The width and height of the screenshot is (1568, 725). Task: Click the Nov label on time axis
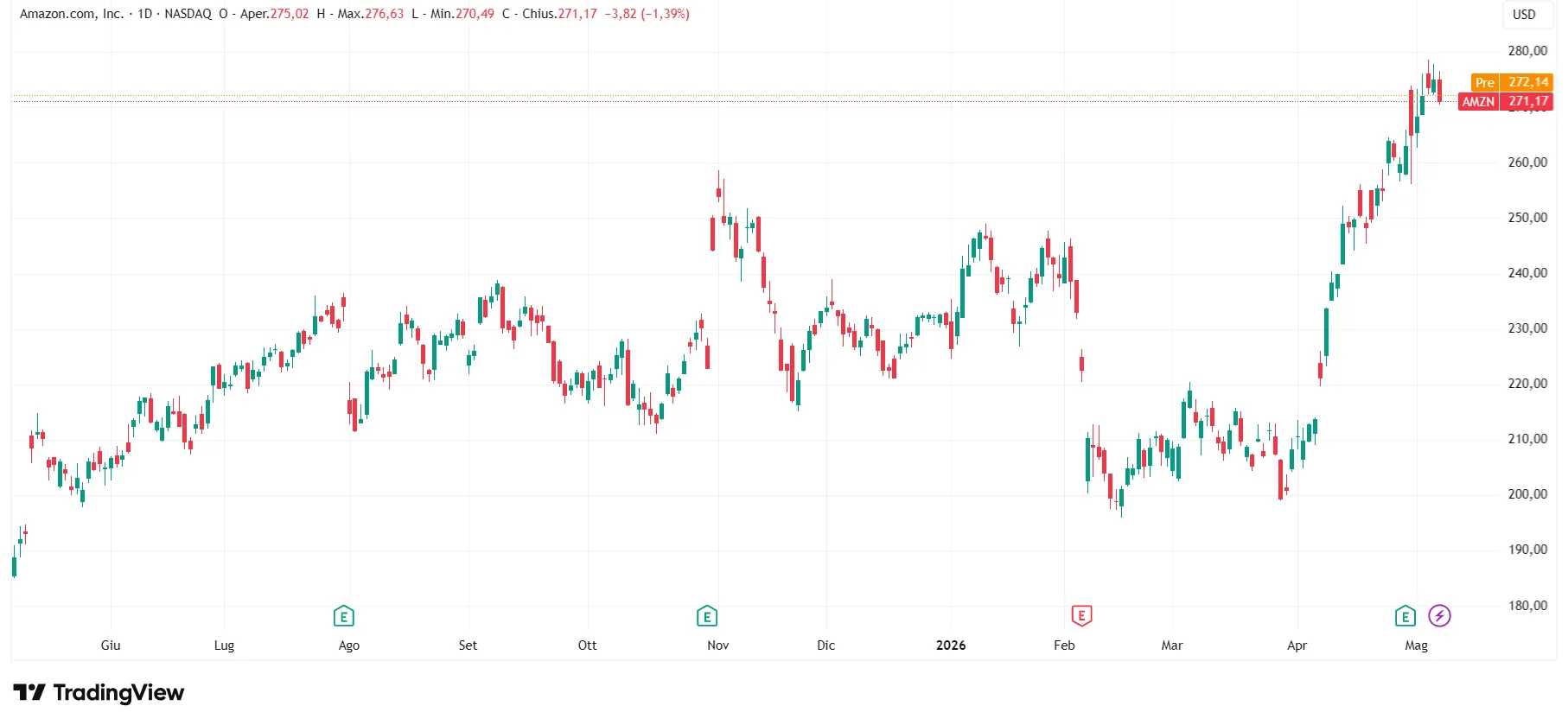click(x=718, y=646)
